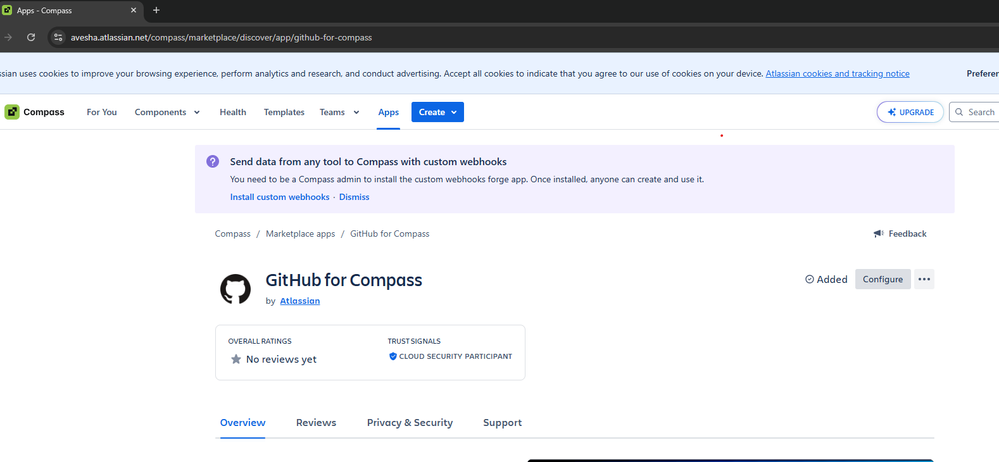Dismiss the custom webhooks banner
This screenshot has height=462, width=999.
pyautogui.click(x=354, y=197)
